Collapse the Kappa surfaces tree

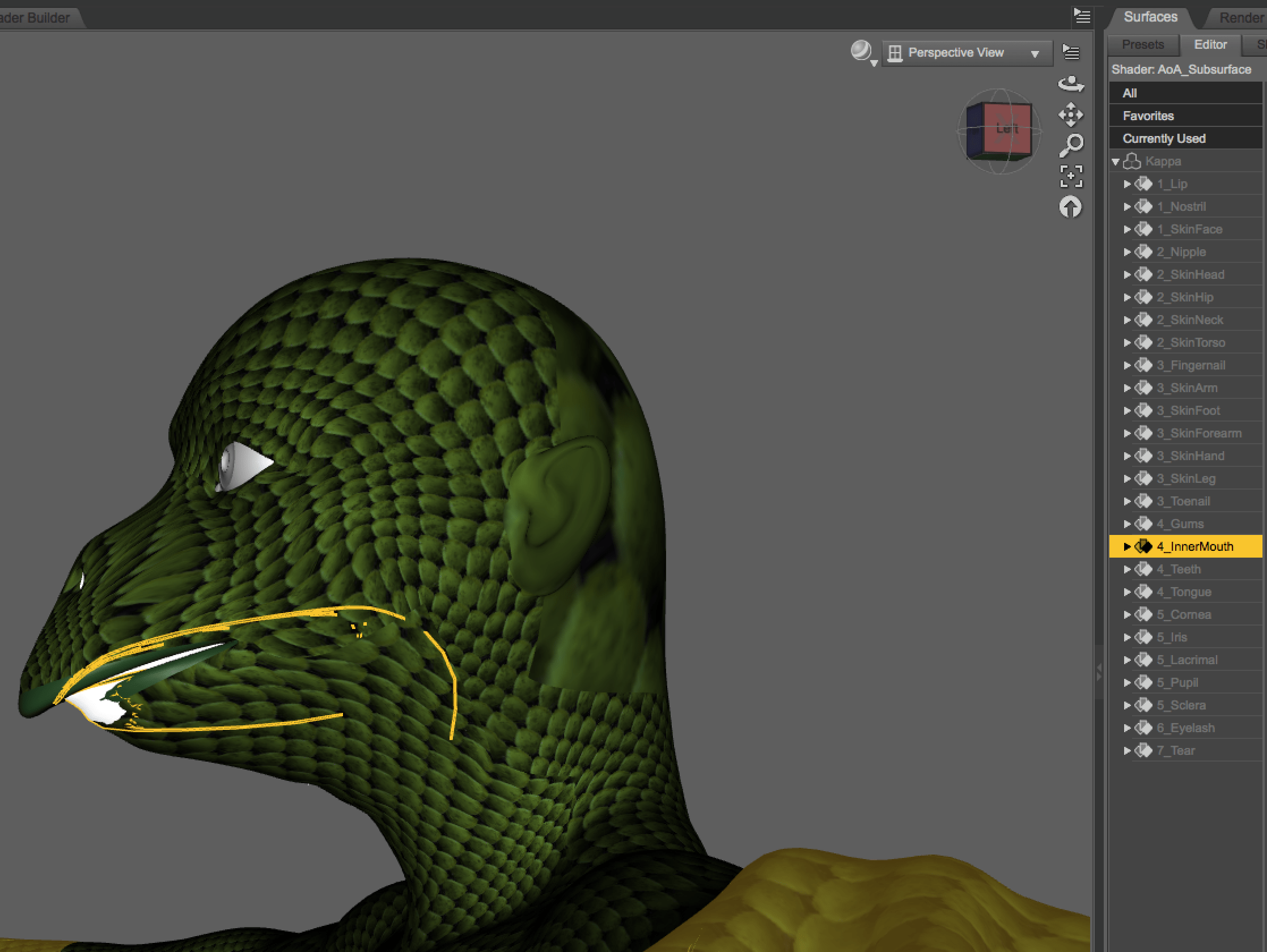1115,162
